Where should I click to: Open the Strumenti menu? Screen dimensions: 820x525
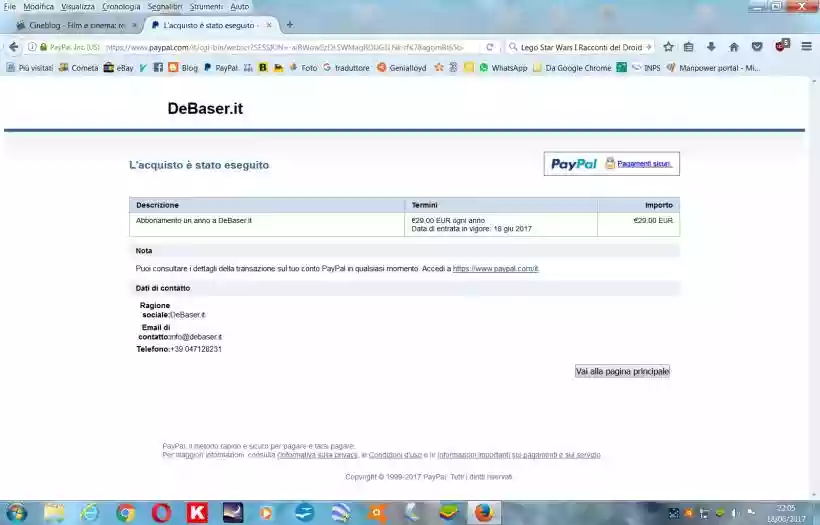click(206, 6)
